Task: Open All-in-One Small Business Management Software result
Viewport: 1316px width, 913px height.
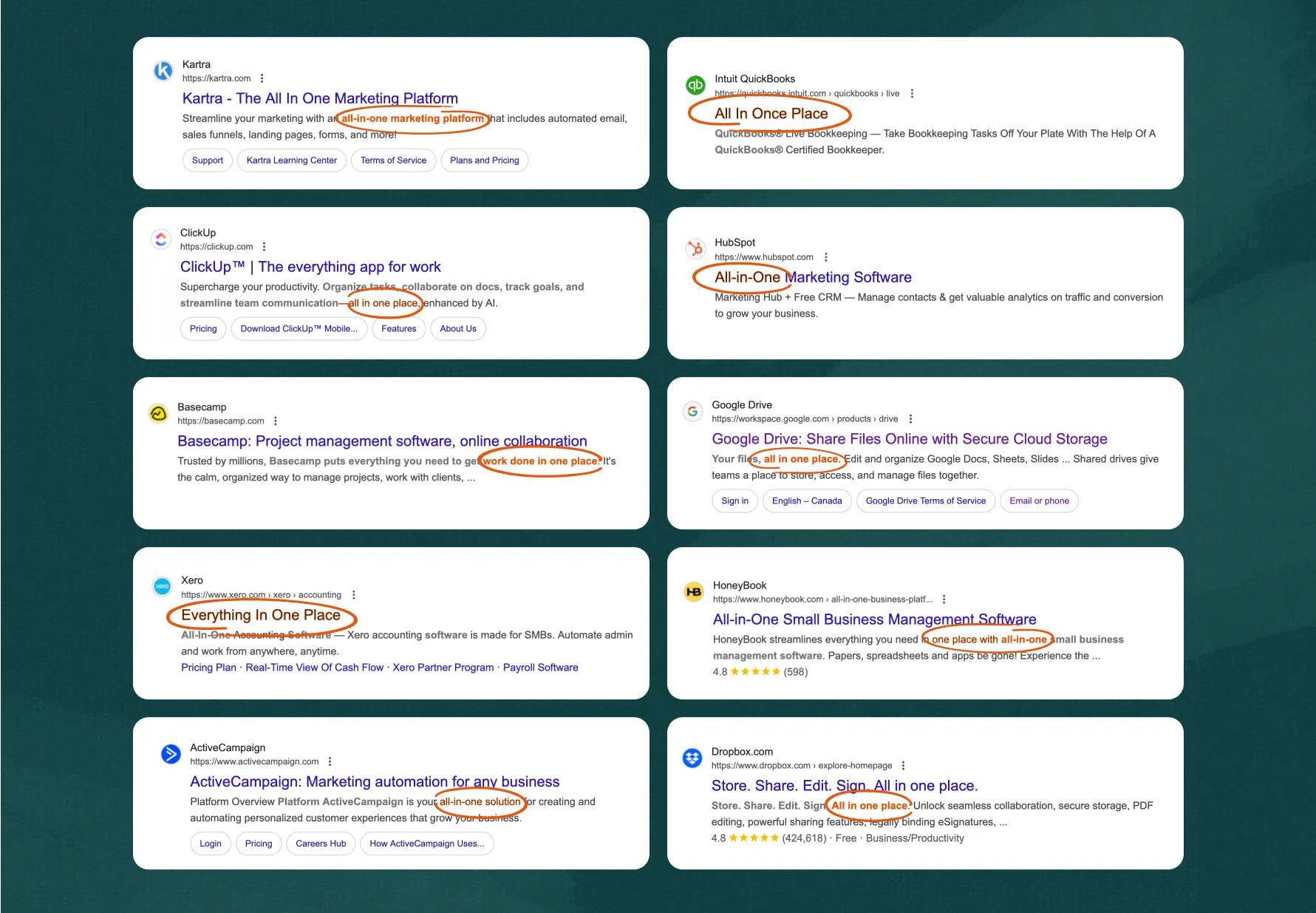Action: click(874, 620)
